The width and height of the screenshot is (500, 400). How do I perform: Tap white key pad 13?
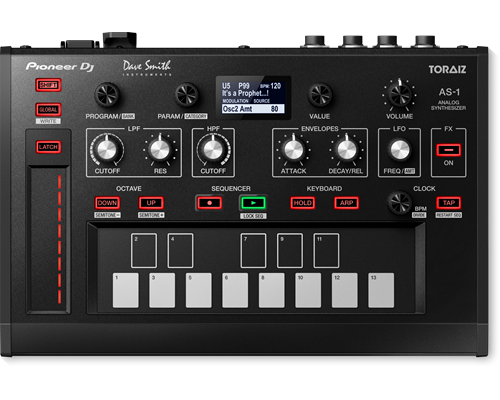coord(381,290)
